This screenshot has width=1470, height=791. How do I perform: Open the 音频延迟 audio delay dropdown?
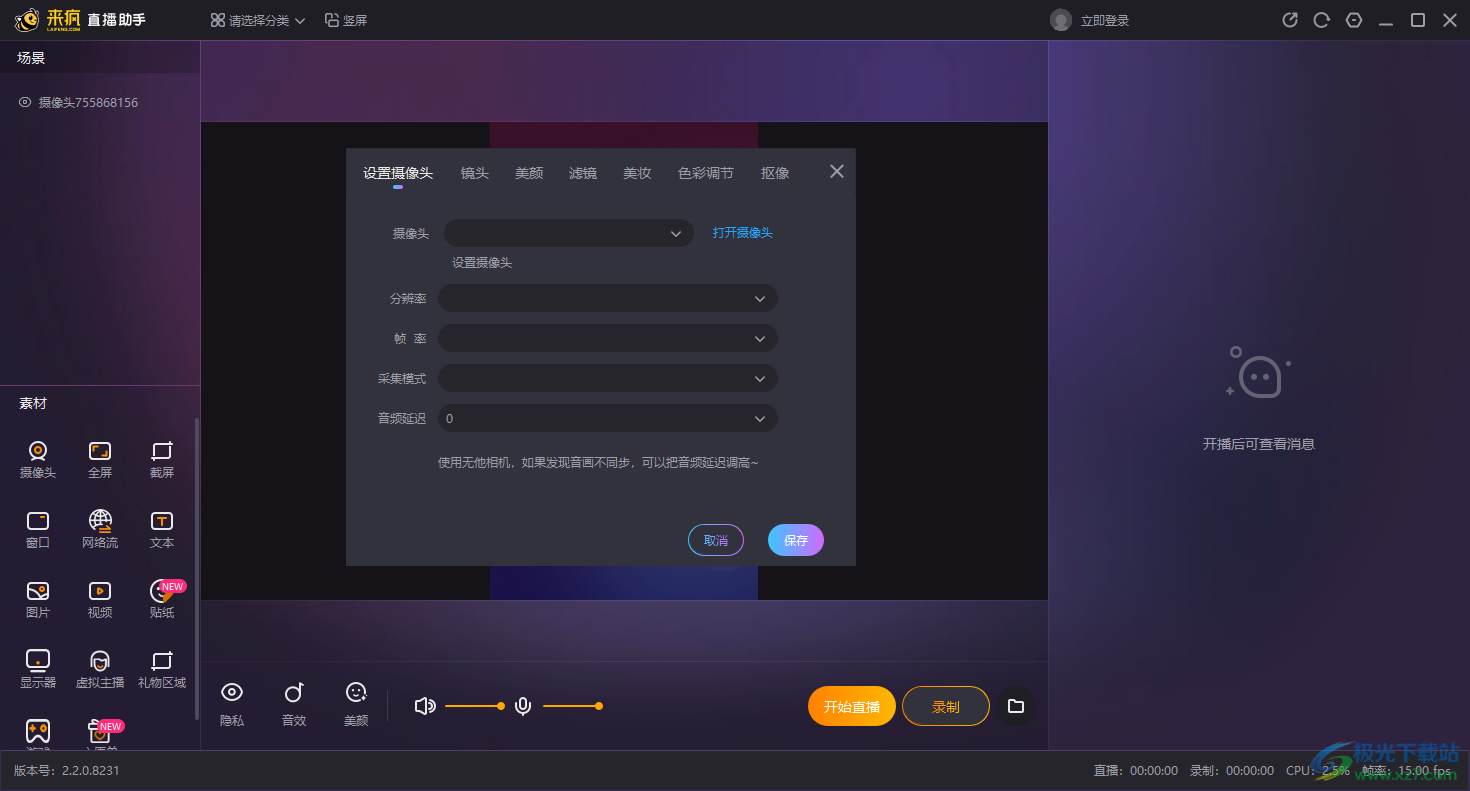608,418
